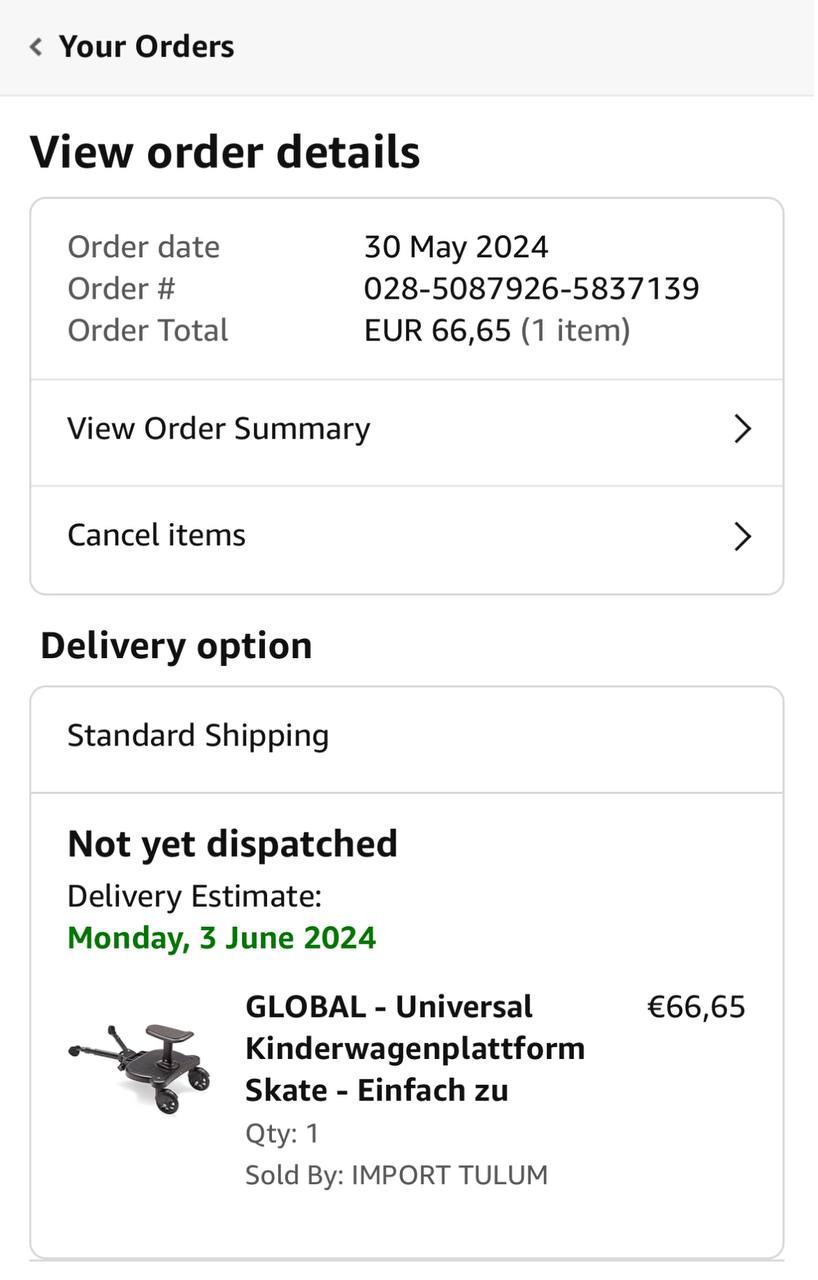Open the stroller board product thumbnail
Screen dimensions: 818x1280
point(141,1067)
